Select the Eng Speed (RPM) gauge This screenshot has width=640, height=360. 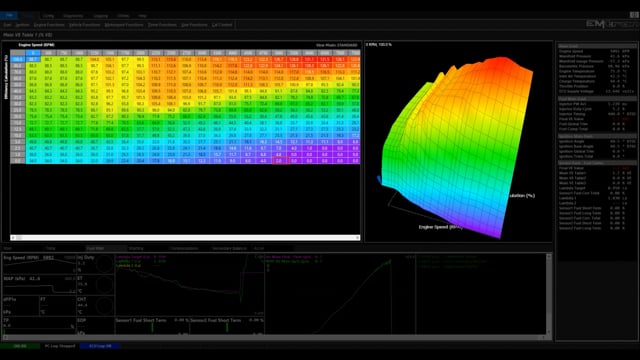(x=39, y=264)
